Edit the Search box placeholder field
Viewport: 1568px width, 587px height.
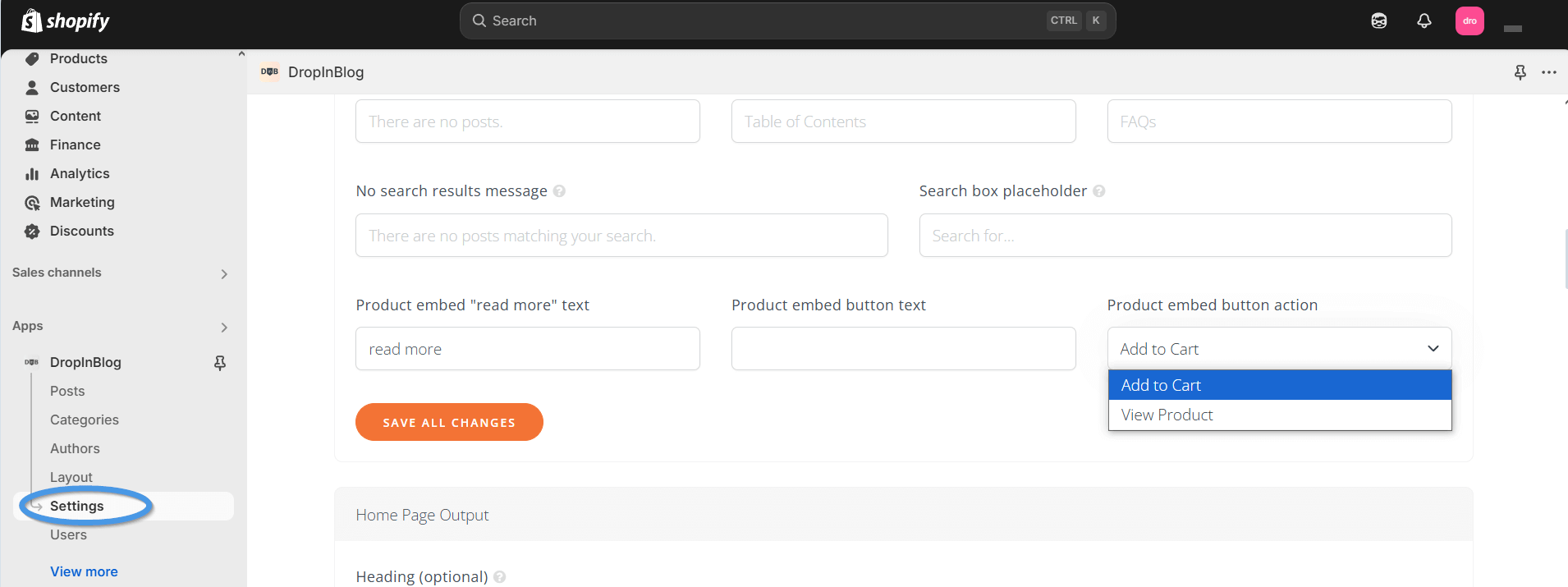(x=1185, y=236)
